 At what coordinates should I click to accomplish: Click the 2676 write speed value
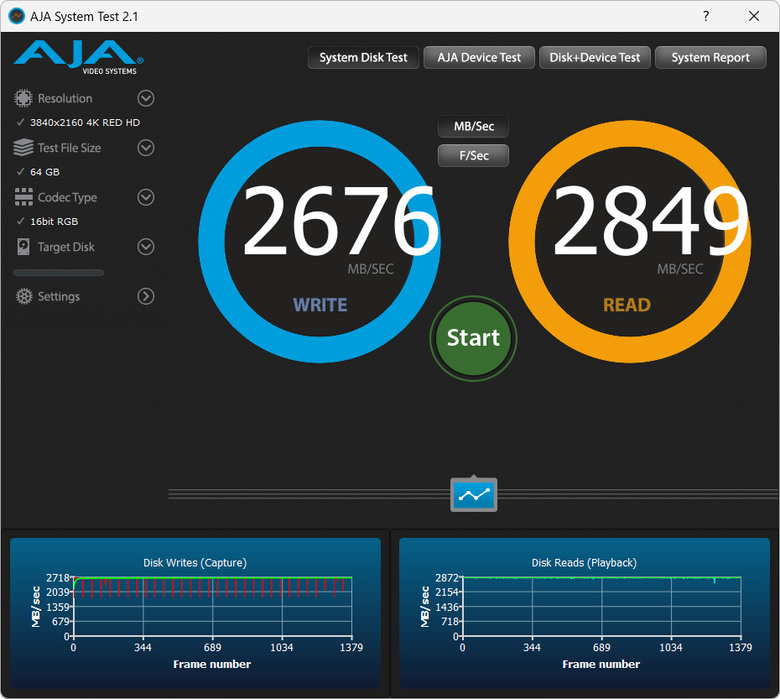341,220
